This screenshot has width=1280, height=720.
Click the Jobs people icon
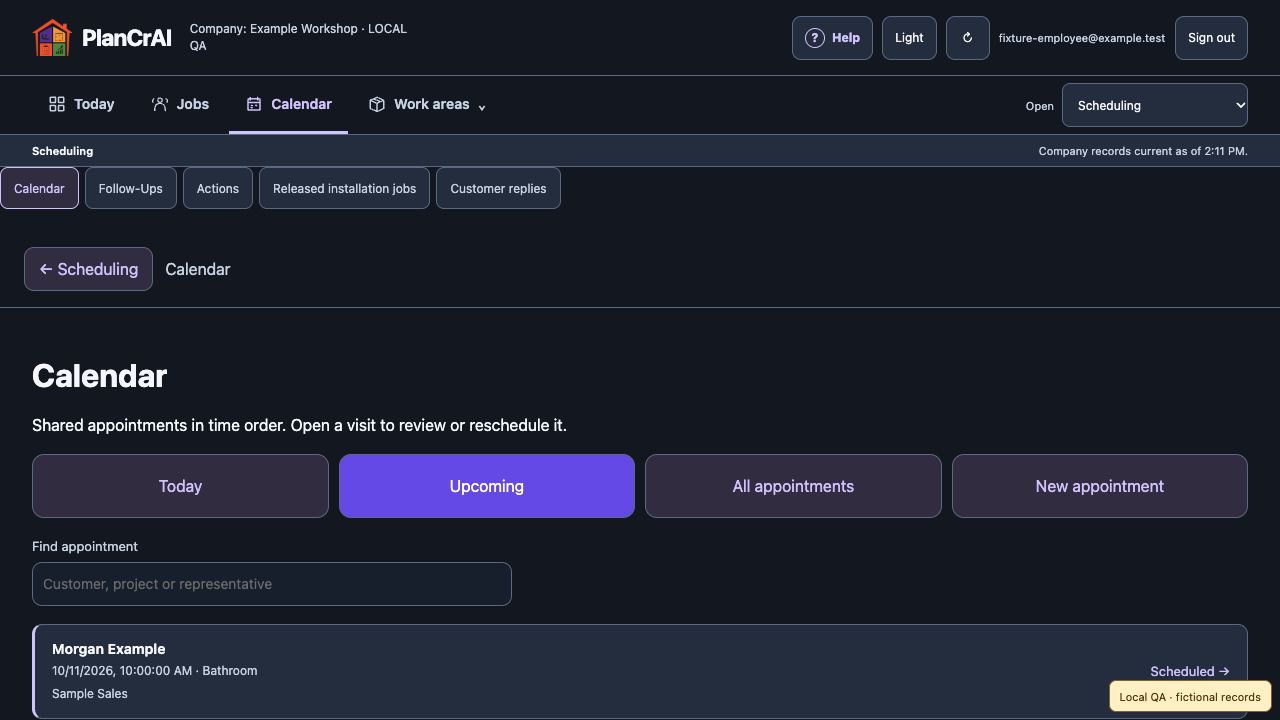(160, 104)
